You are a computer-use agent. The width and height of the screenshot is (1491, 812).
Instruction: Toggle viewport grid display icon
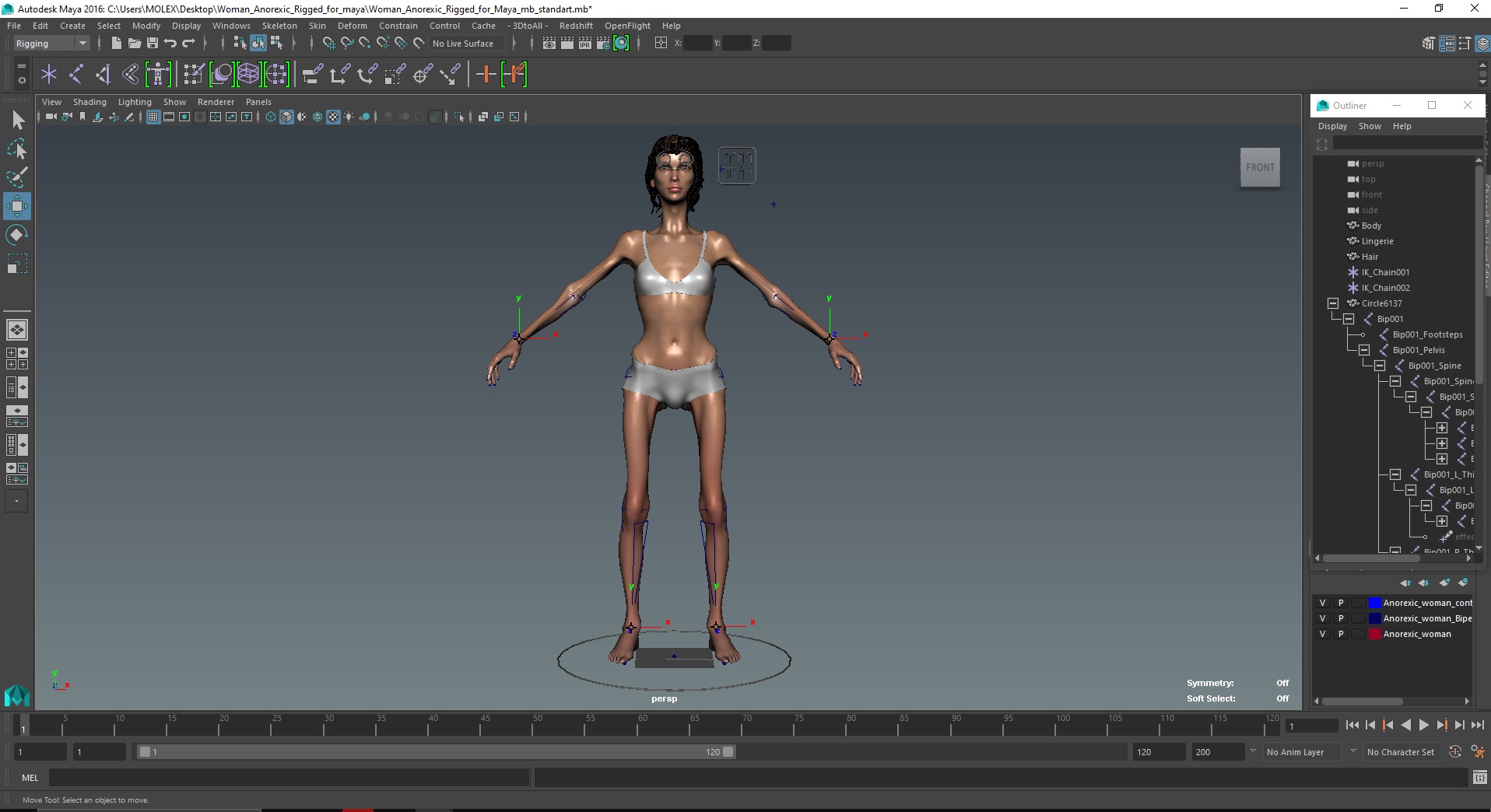click(x=153, y=117)
